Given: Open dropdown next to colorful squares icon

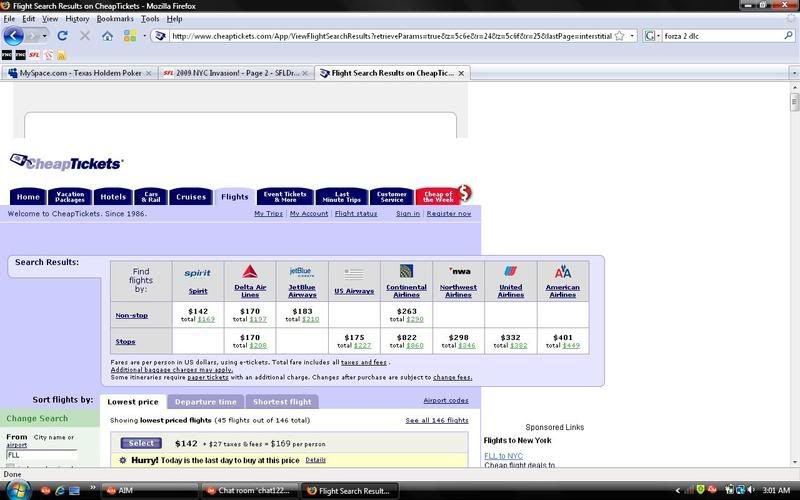Looking at the screenshot, I should coord(144,36).
